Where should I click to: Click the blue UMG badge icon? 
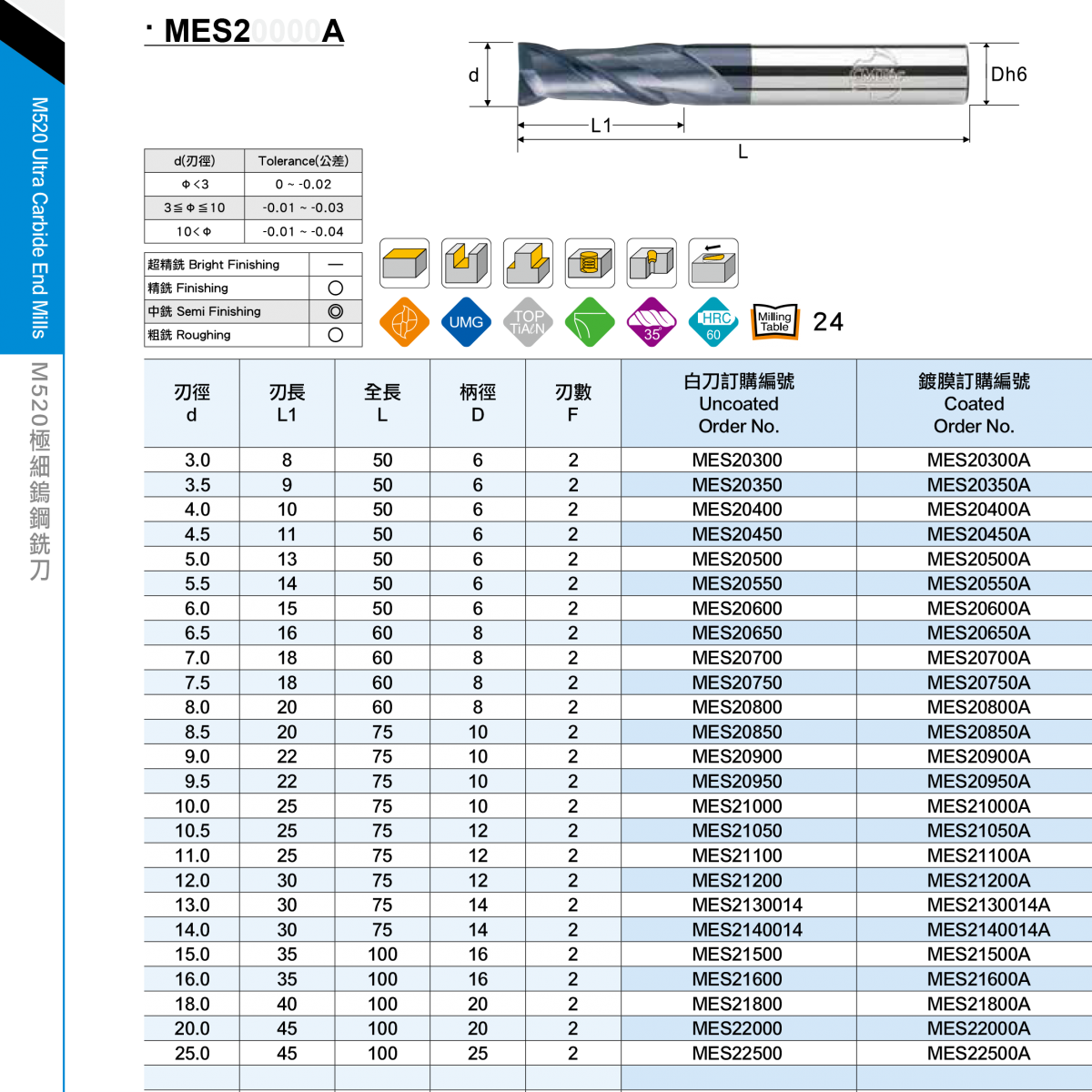[466, 322]
